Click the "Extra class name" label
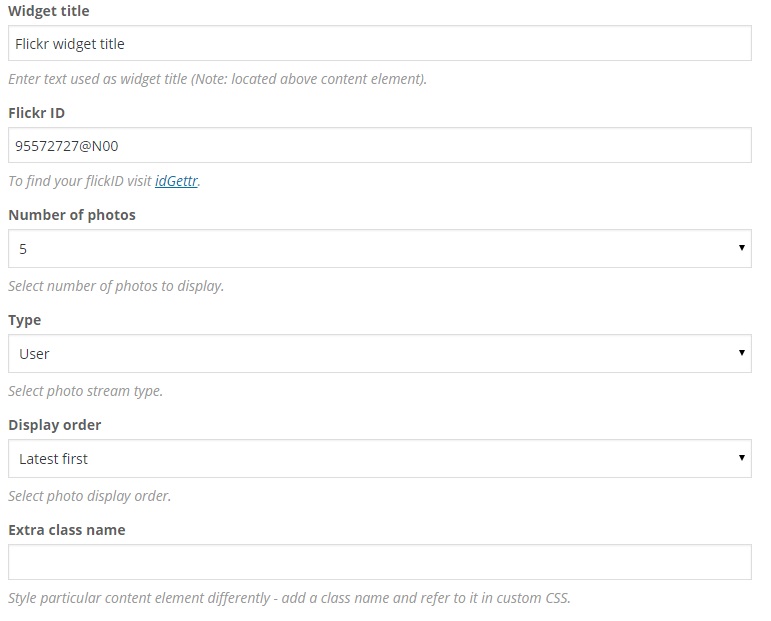This screenshot has height=621, width=771. [66, 530]
